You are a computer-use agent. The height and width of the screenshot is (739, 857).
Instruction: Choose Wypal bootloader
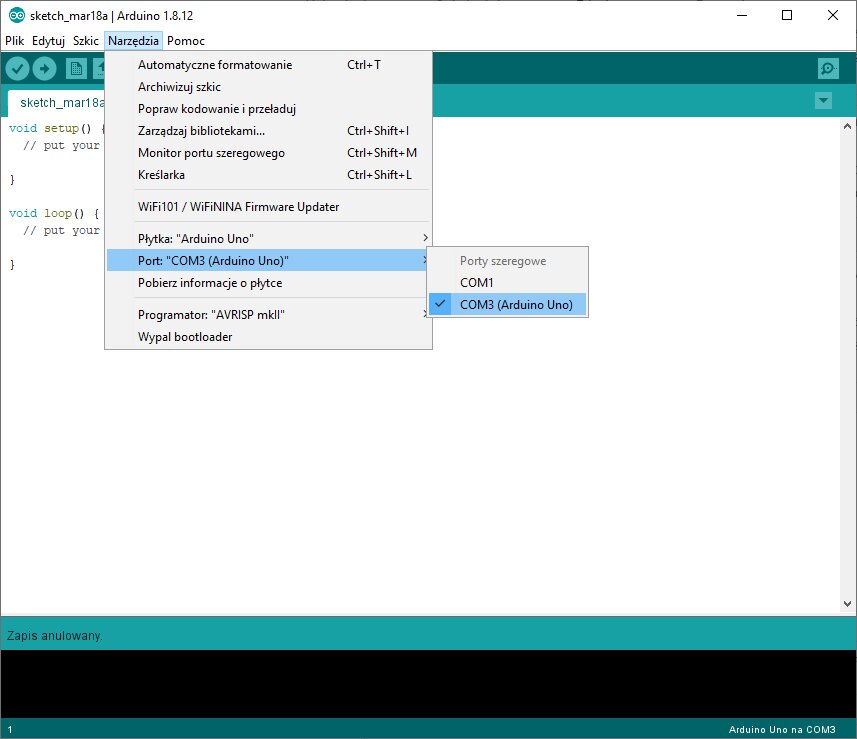click(268, 337)
